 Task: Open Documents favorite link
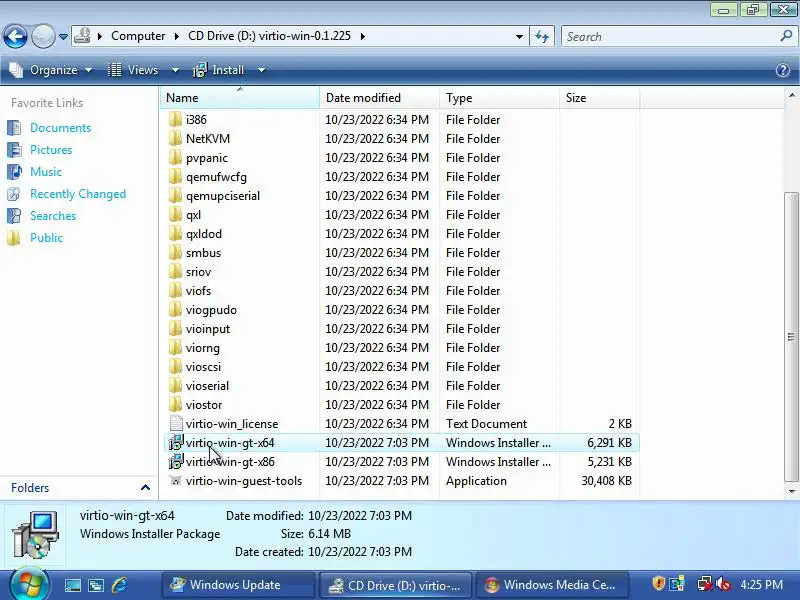point(60,128)
